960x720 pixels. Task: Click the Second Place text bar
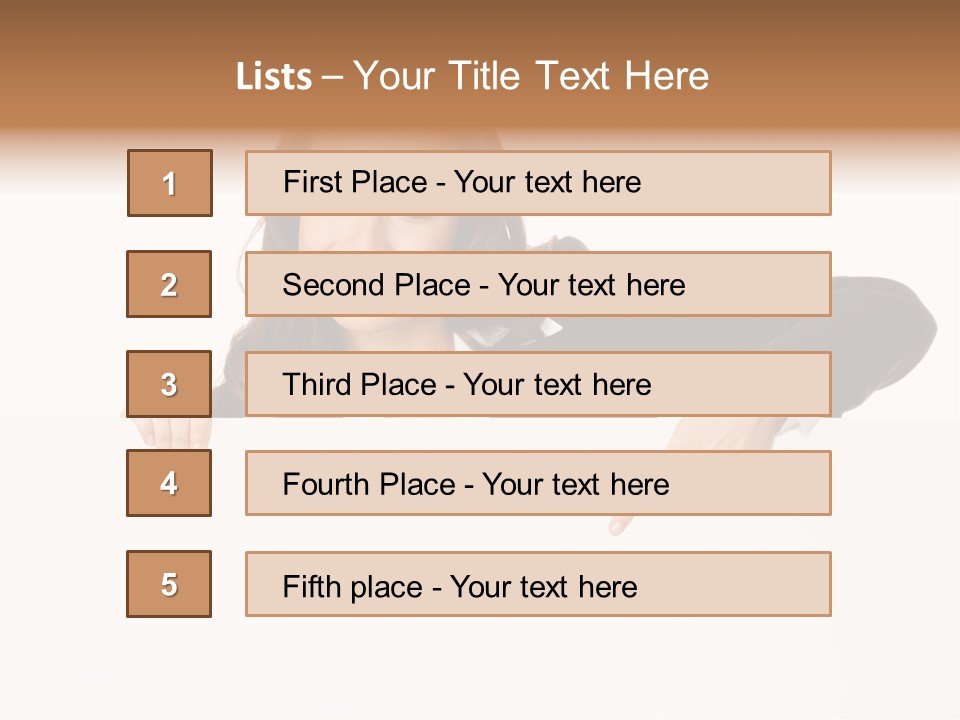point(538,284)
